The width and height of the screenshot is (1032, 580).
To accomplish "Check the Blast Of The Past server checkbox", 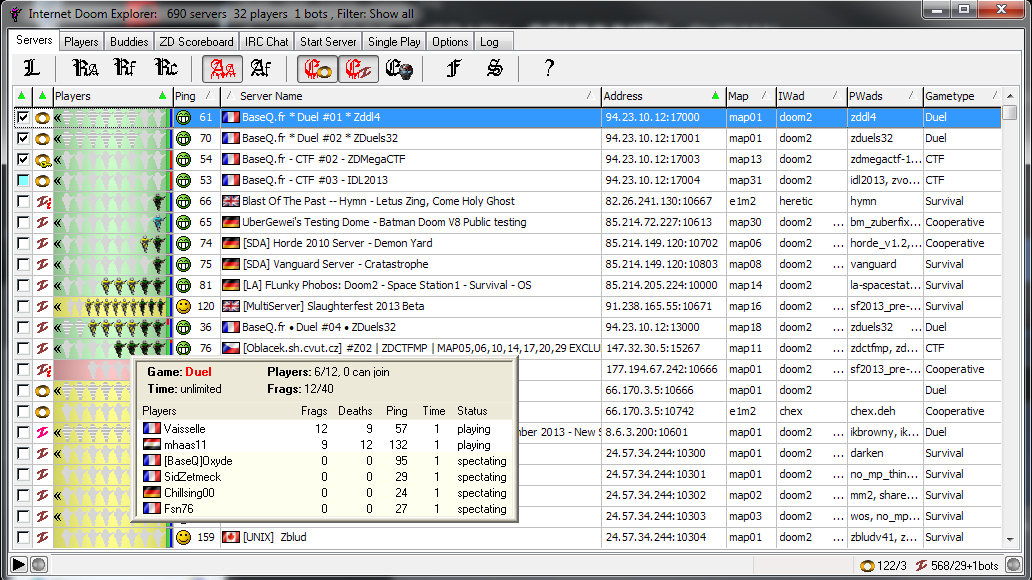I will click(23, 201).
